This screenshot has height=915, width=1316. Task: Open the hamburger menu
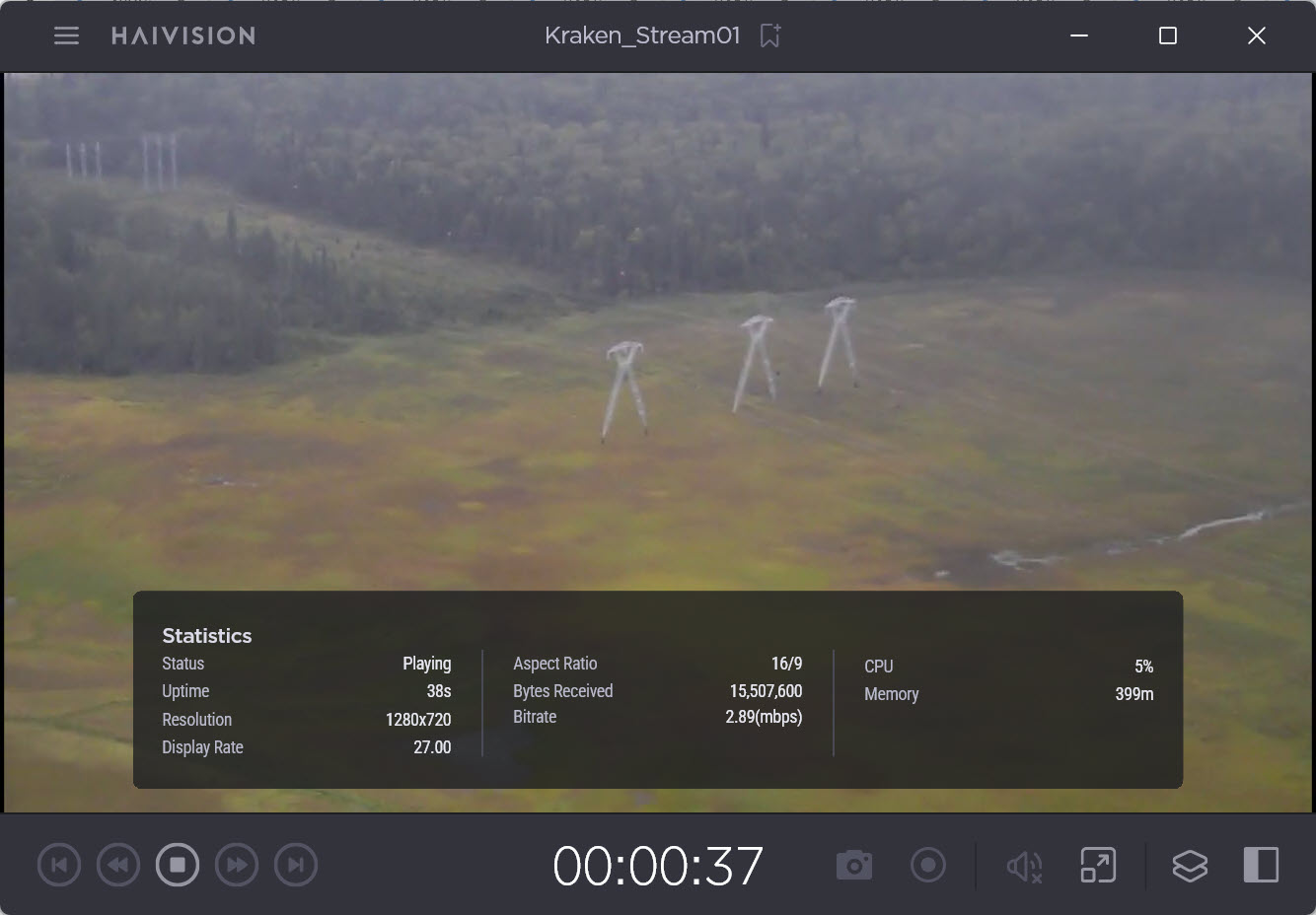(x=66, y=35)
